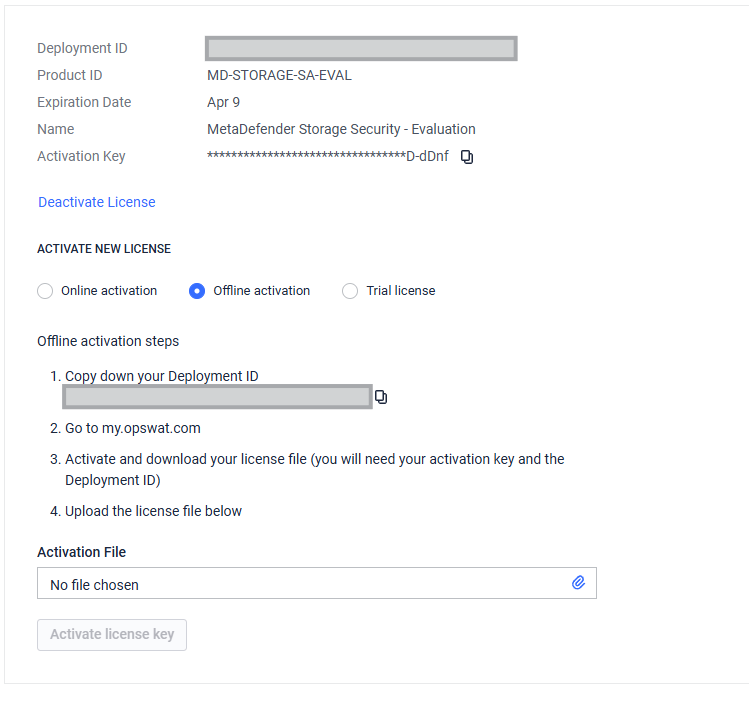
Task: Select the Online activation radio button
Action: click(45, 291)
